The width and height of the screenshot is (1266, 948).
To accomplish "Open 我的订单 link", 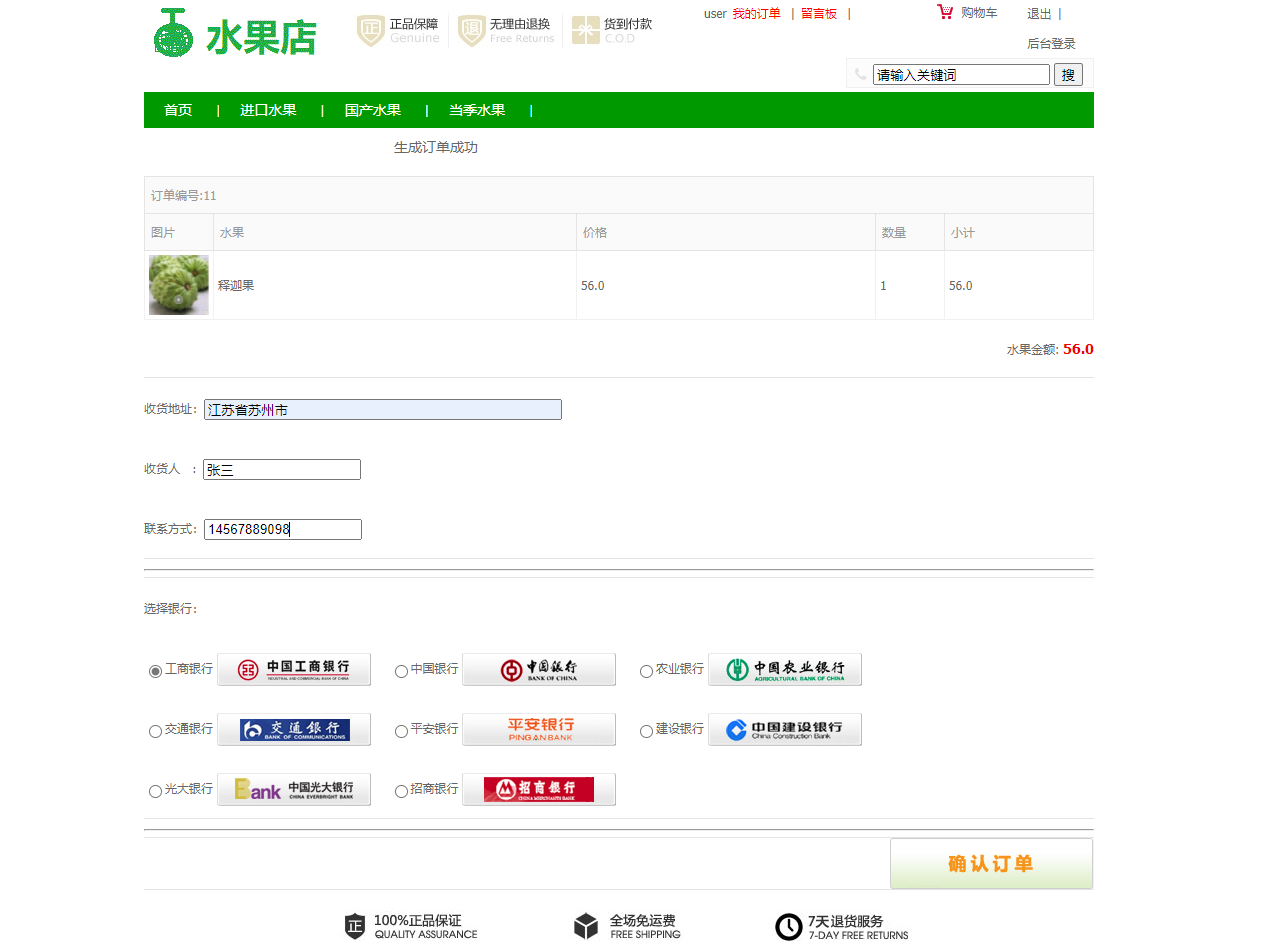I will click(756, 14).
